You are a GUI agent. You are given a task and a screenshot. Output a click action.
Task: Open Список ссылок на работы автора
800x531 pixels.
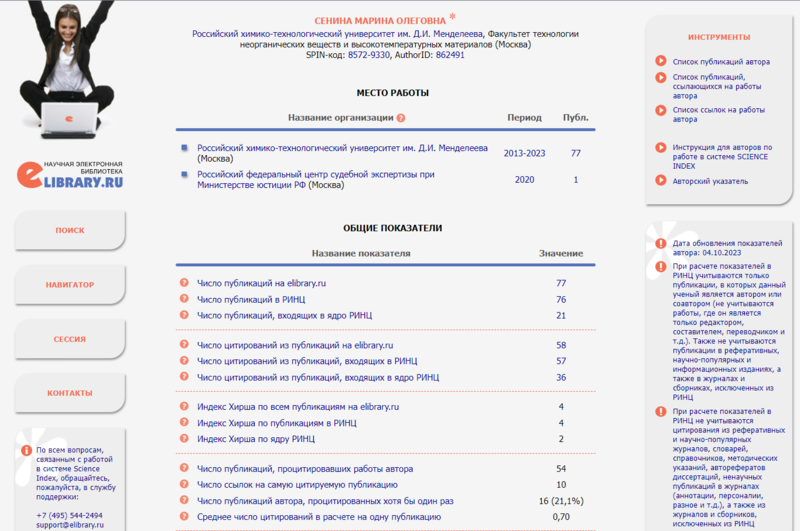tap(718, 114)
